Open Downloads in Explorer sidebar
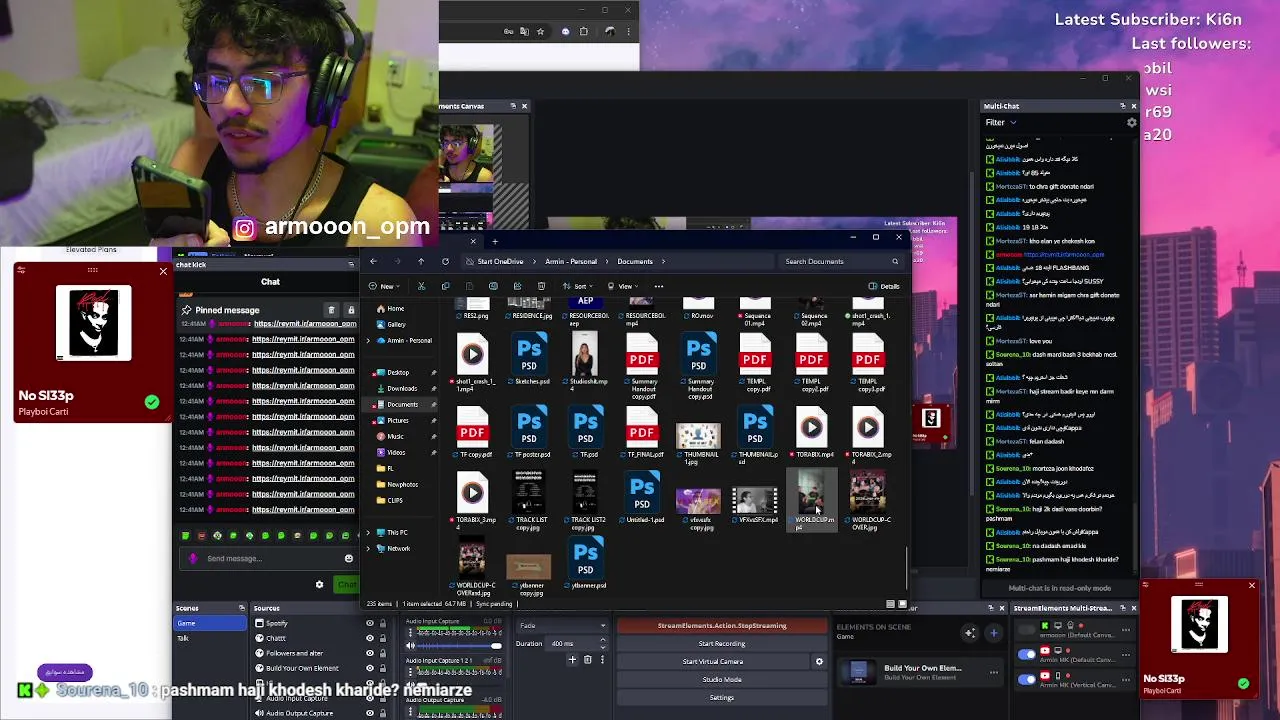Screen dimensions: 1280x720 point(402,388)
